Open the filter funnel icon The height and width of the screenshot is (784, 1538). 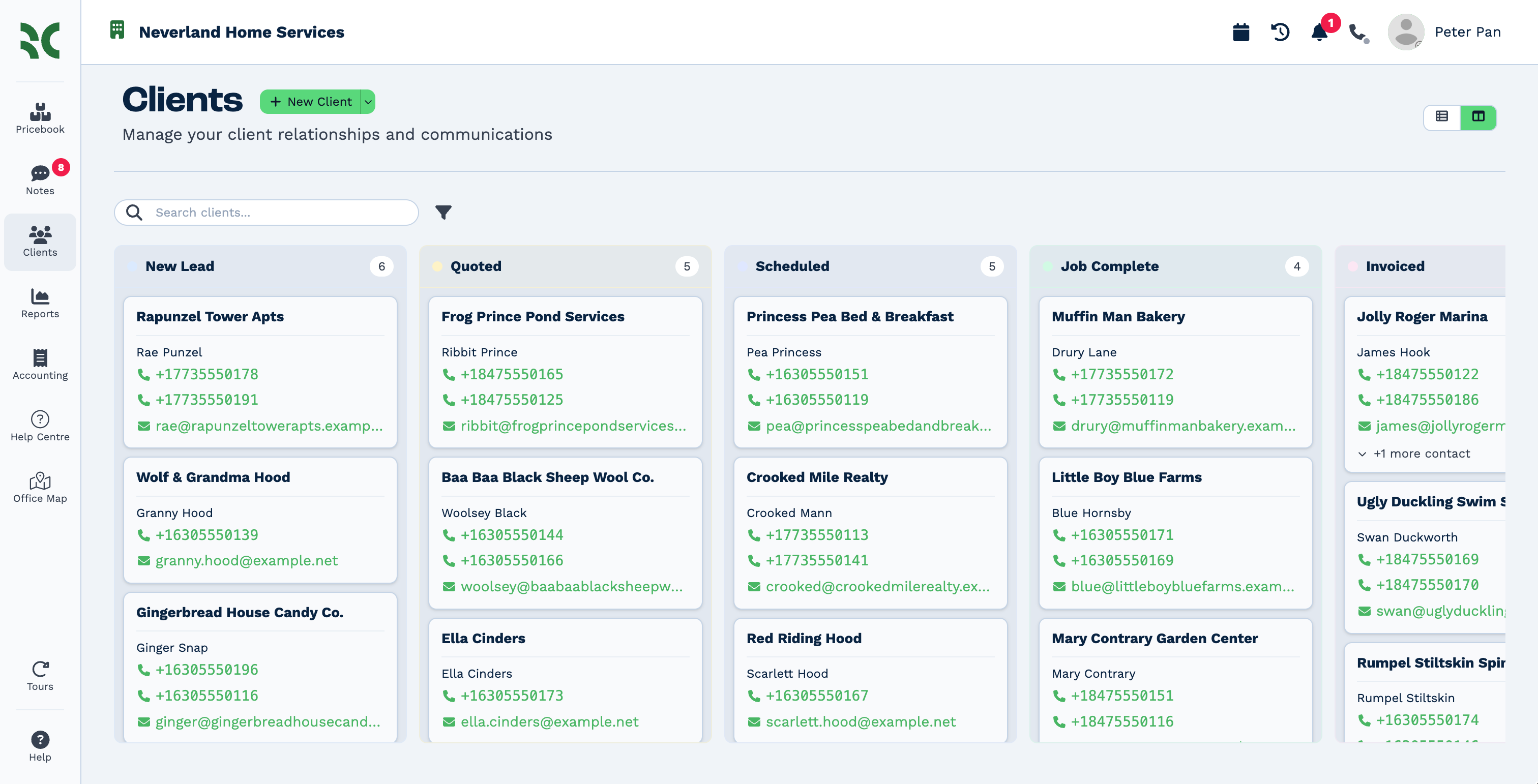[444, 212]
